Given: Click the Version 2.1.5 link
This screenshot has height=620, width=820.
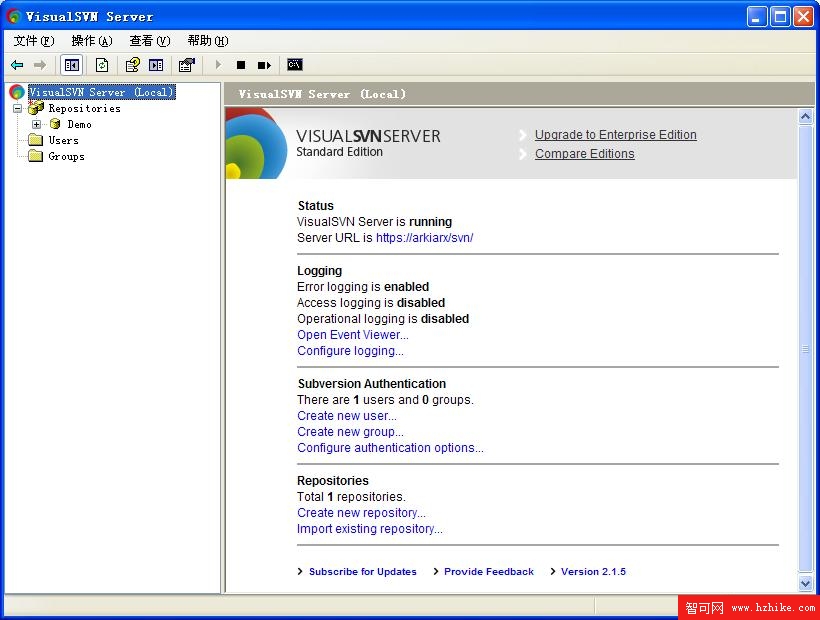Looking at the screenshot, I should 594,572.
